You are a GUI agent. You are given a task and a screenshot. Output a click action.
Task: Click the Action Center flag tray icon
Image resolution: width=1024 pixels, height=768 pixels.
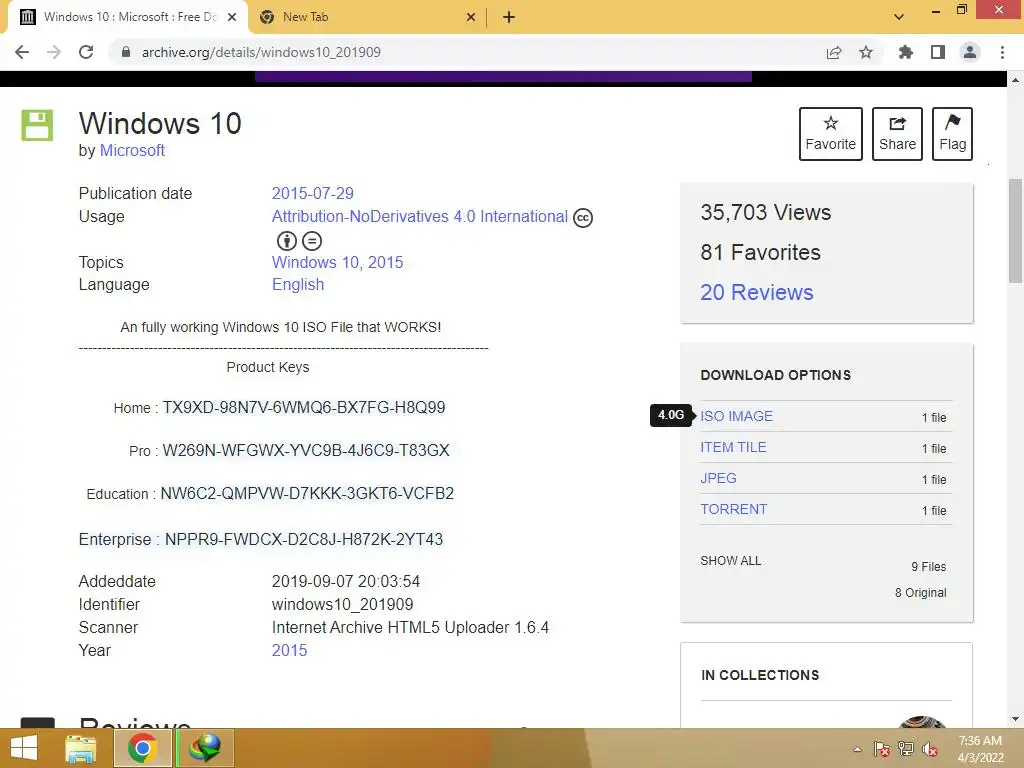point(881,749)
